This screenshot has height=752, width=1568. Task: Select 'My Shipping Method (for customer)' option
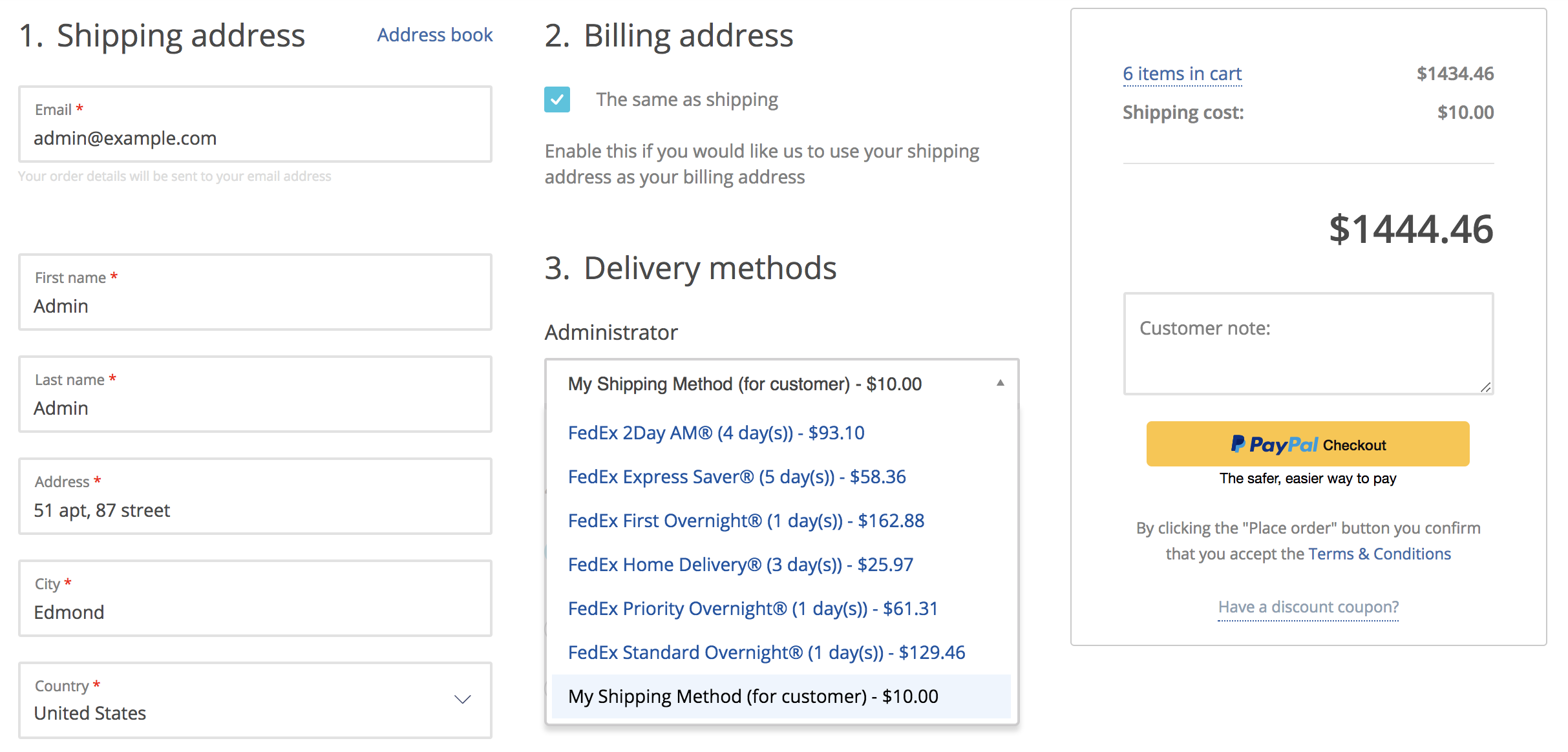coord(752,696)
